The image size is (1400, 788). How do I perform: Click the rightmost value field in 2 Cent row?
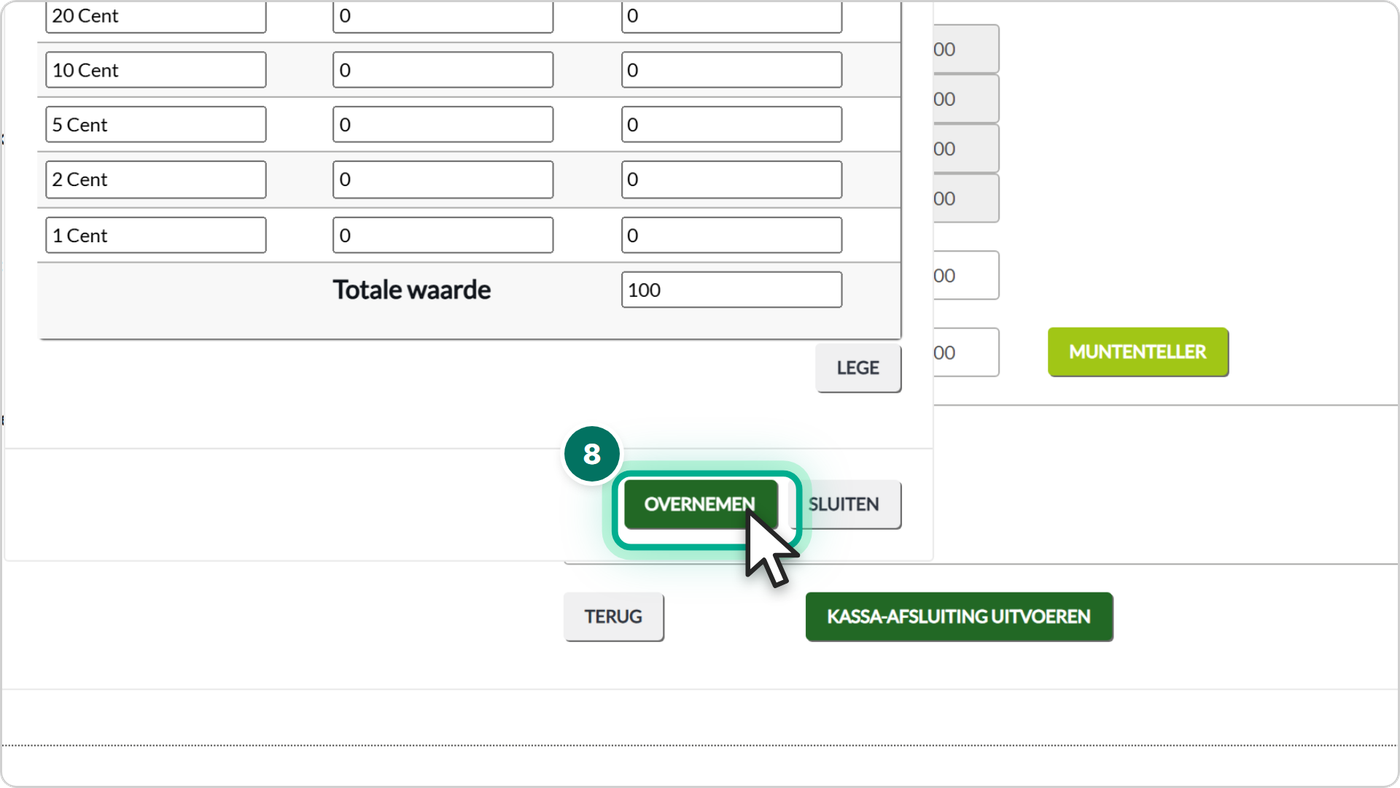[x=732, y=180]
